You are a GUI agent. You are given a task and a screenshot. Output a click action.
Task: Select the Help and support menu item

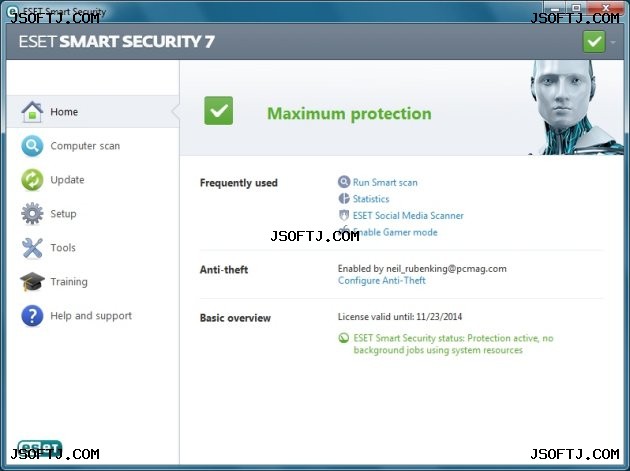click(93, 315)
